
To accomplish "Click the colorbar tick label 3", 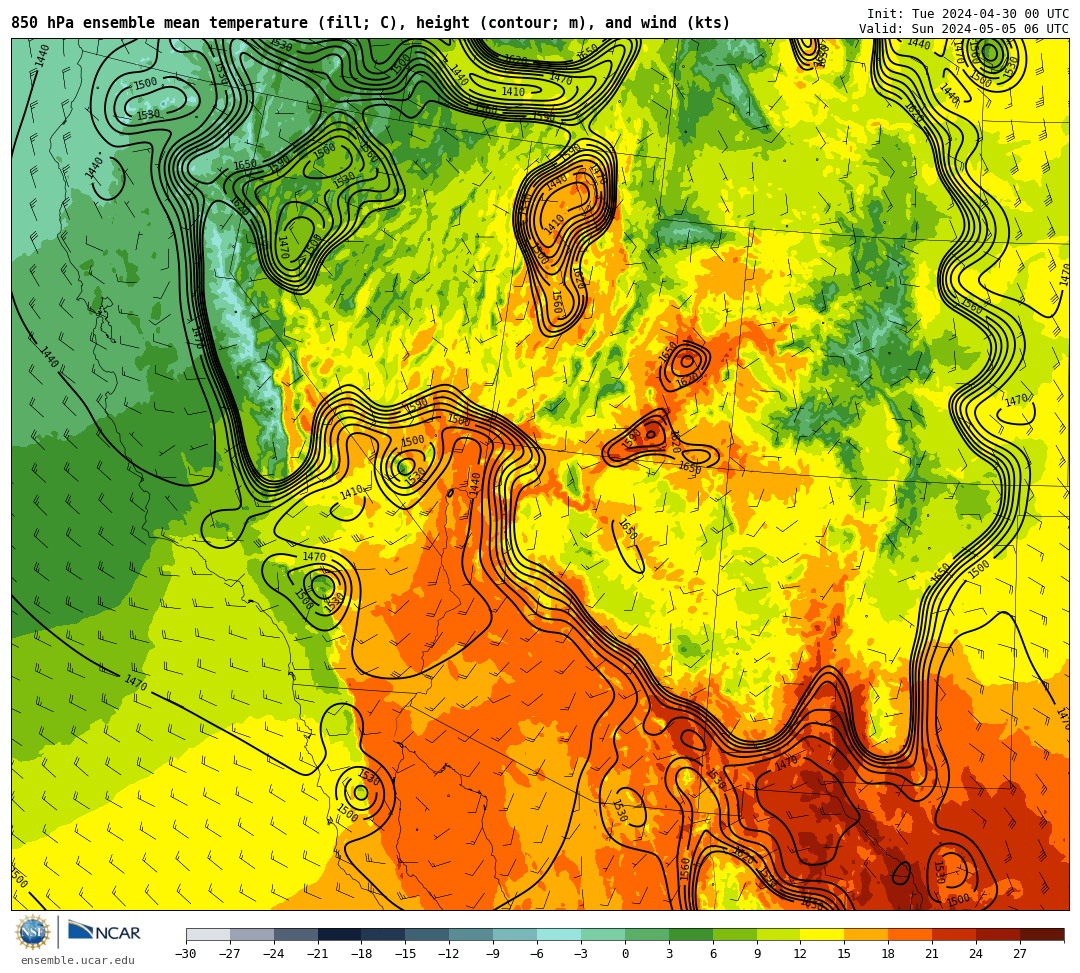I will click(669, 954).
